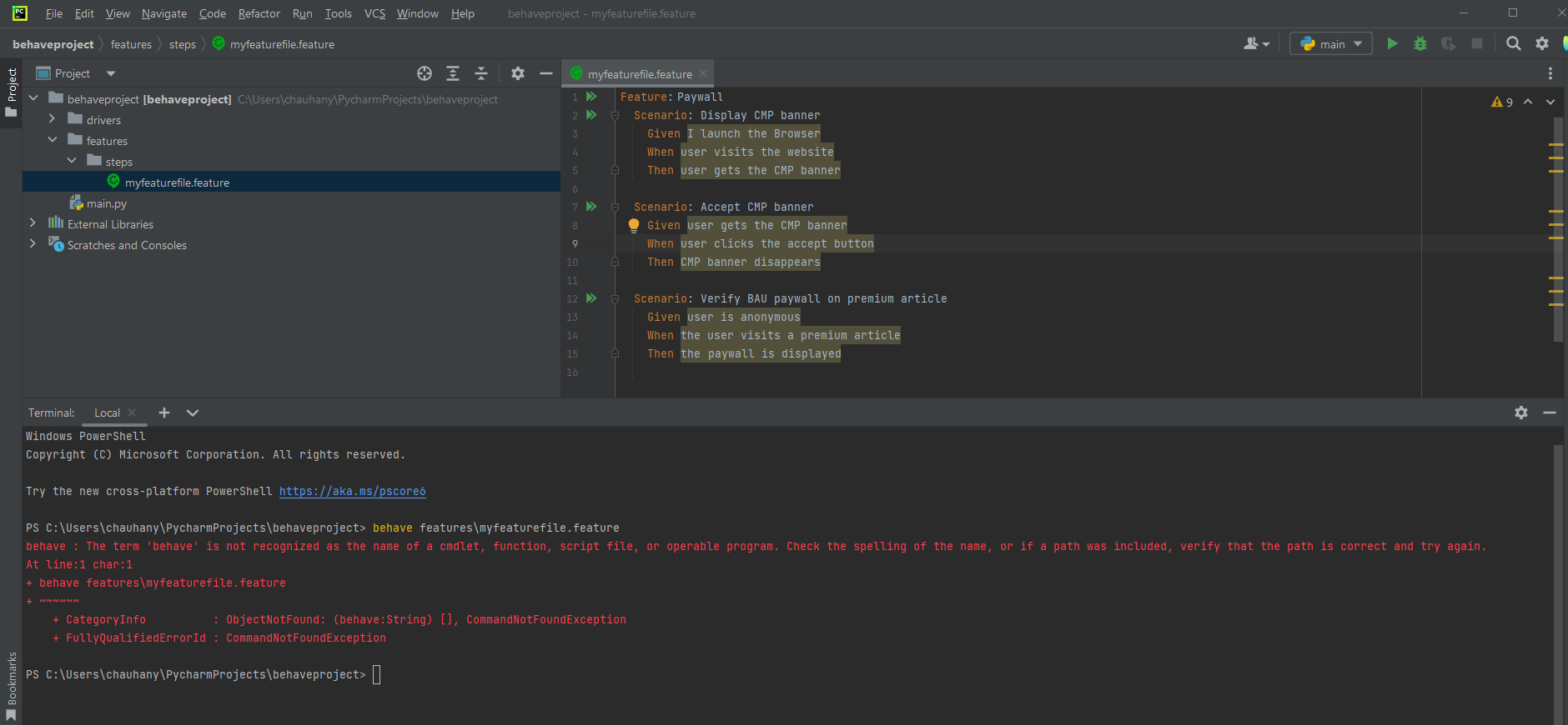1568x726 pixels.
Task: Select main.py in project tree
Action: click(x=106, y=203)
